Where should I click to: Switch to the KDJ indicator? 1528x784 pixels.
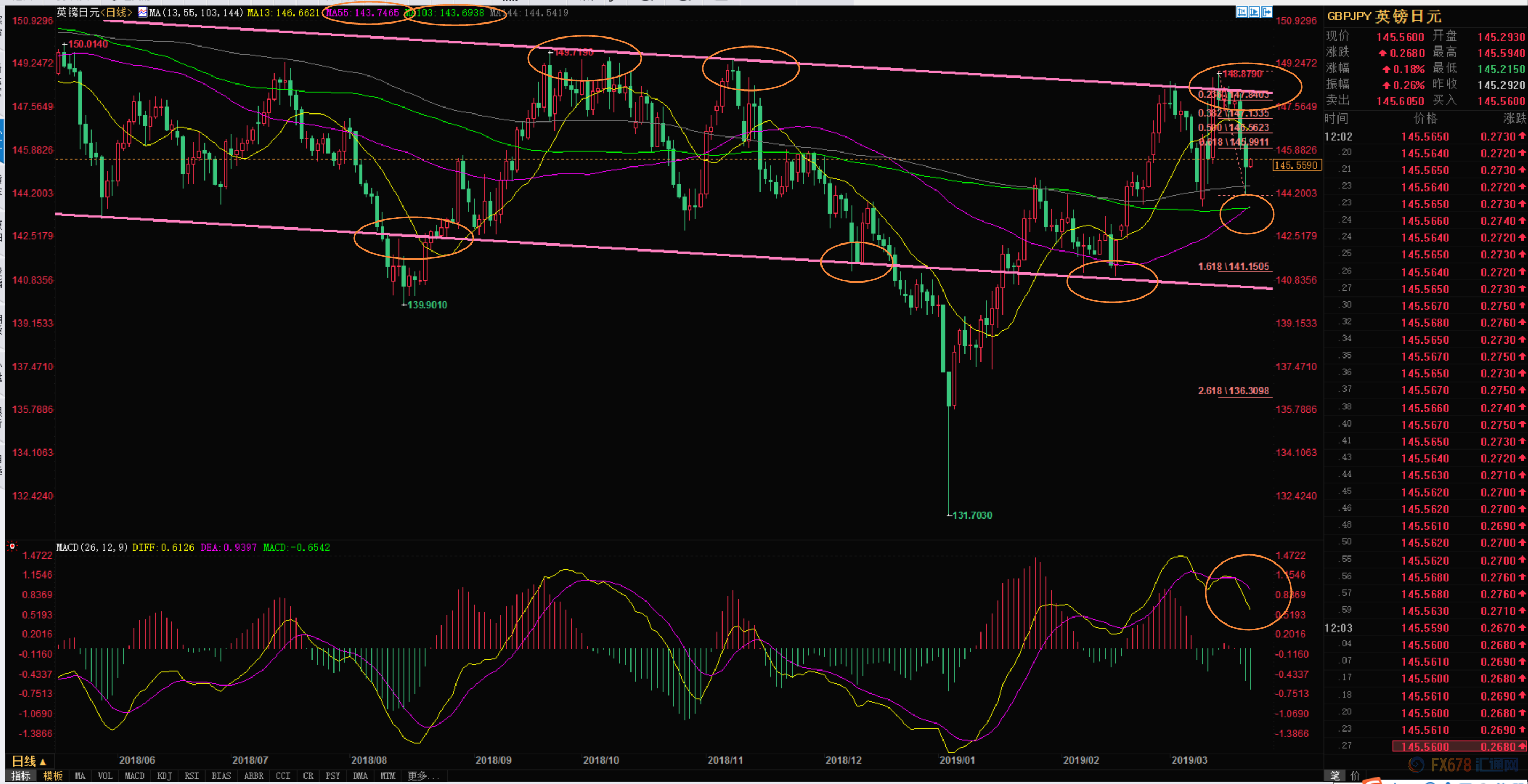coord(164,775)
